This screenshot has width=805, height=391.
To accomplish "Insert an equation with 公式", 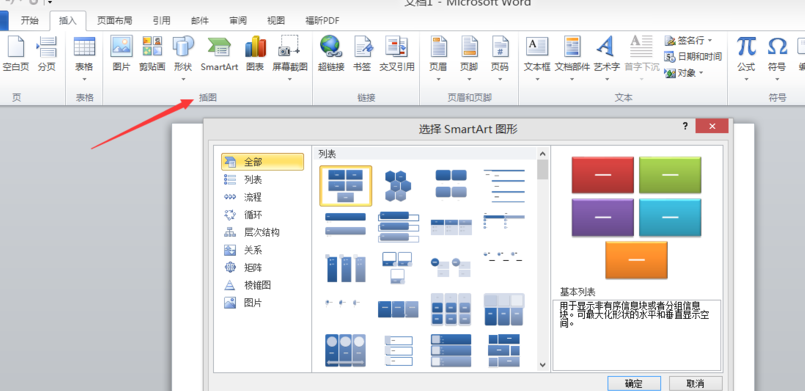I will [x=746, y=59].
